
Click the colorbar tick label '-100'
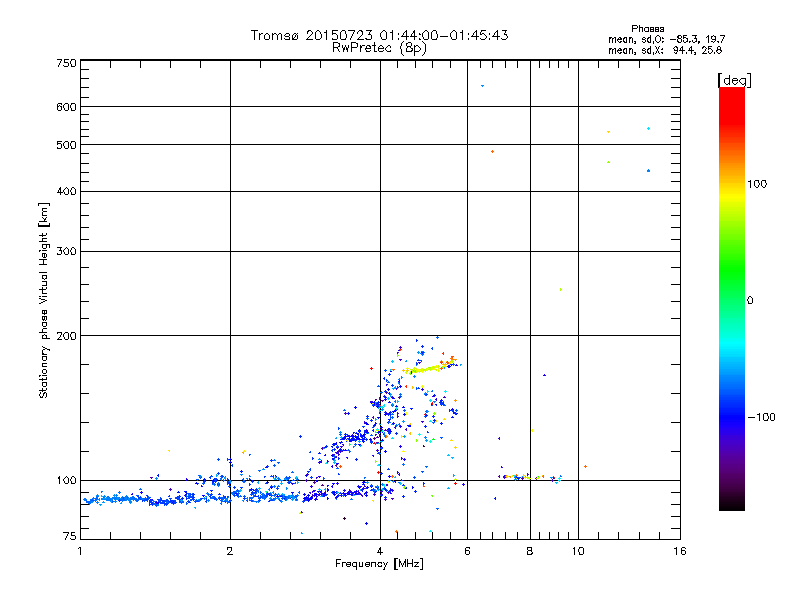pyautogui.click(x=761, y=417)
